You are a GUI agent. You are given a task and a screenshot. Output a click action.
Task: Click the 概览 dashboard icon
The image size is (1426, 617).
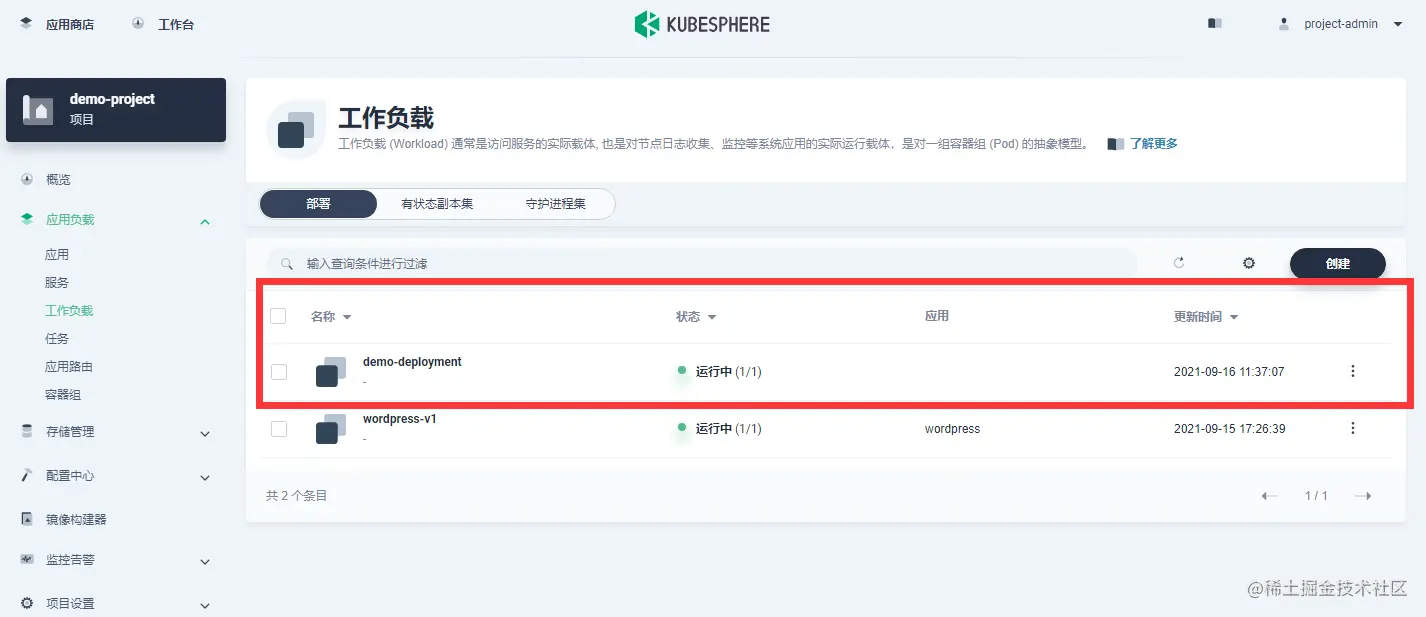click(27, 179)
